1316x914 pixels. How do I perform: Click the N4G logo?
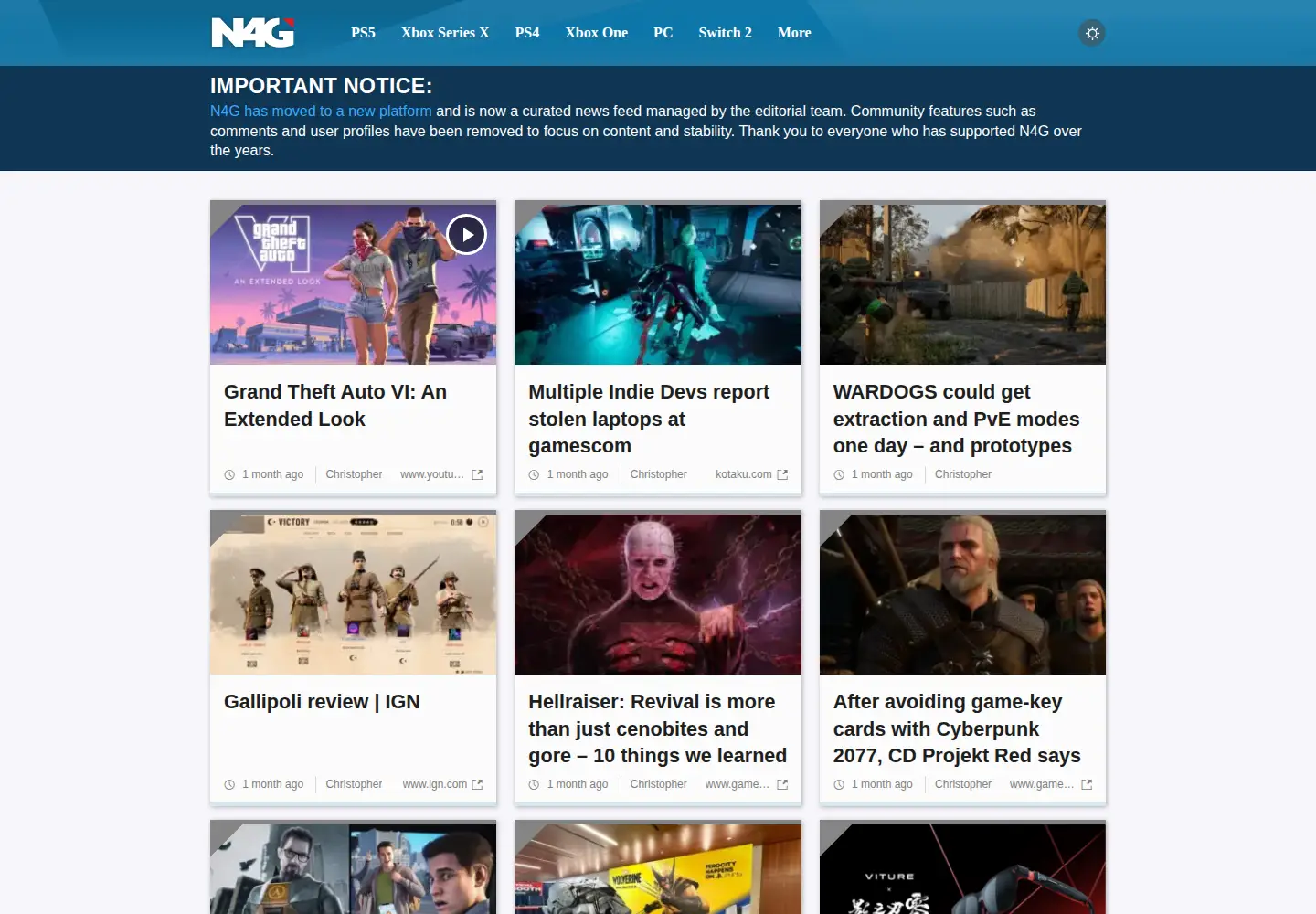[x=253, y=32]
